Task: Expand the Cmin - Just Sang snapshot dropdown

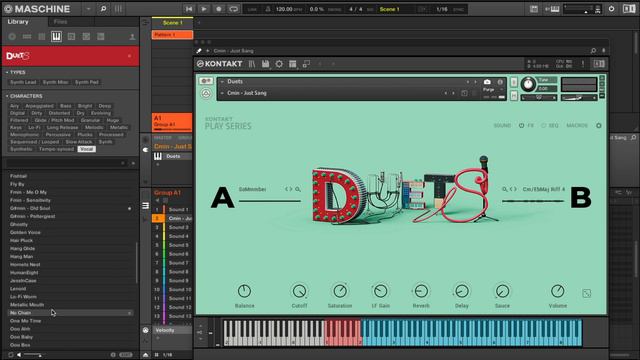Action: (222, 93)
